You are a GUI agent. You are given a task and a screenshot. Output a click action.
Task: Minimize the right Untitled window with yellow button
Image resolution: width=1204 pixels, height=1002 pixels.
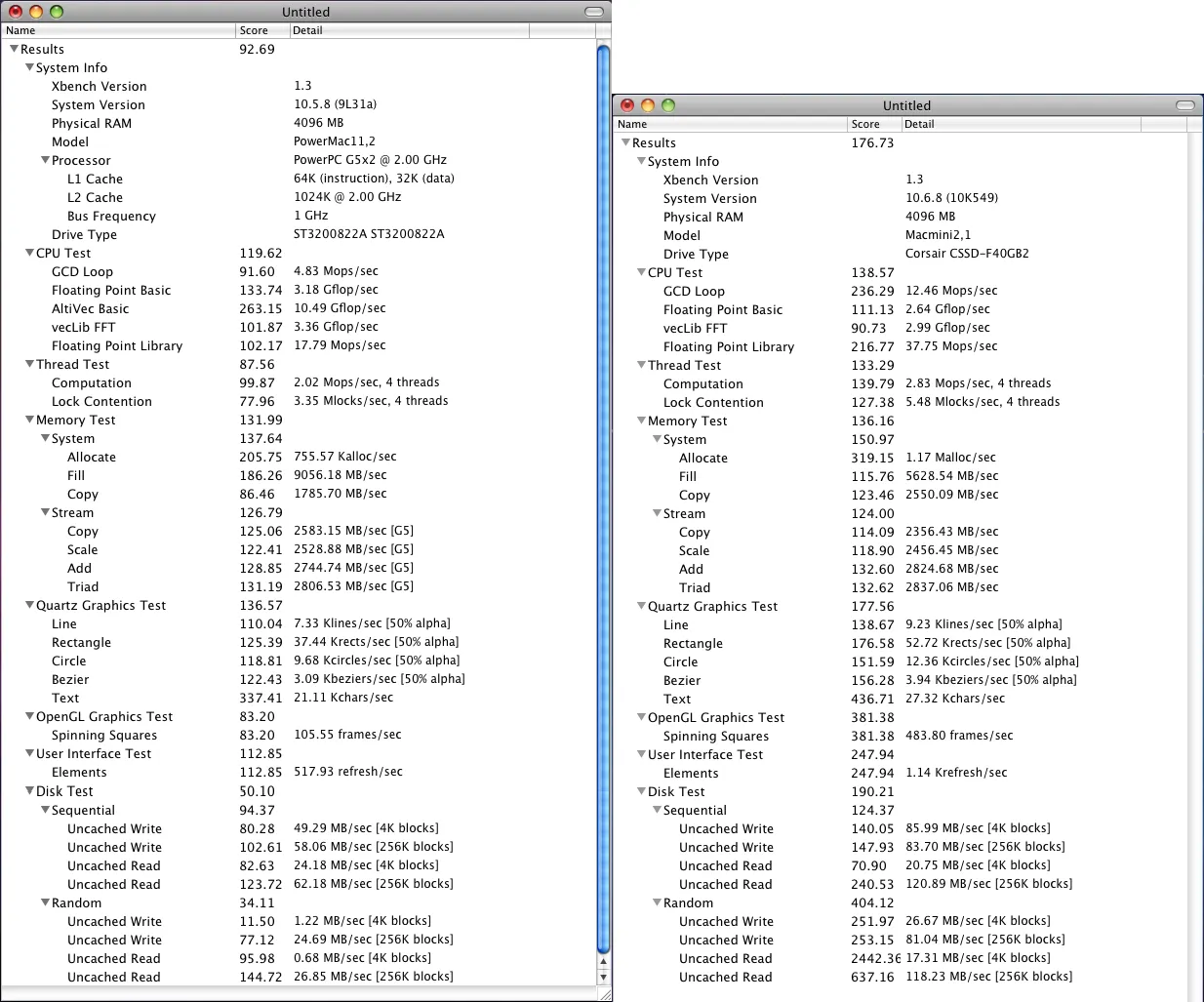click(x=648, y=105)
